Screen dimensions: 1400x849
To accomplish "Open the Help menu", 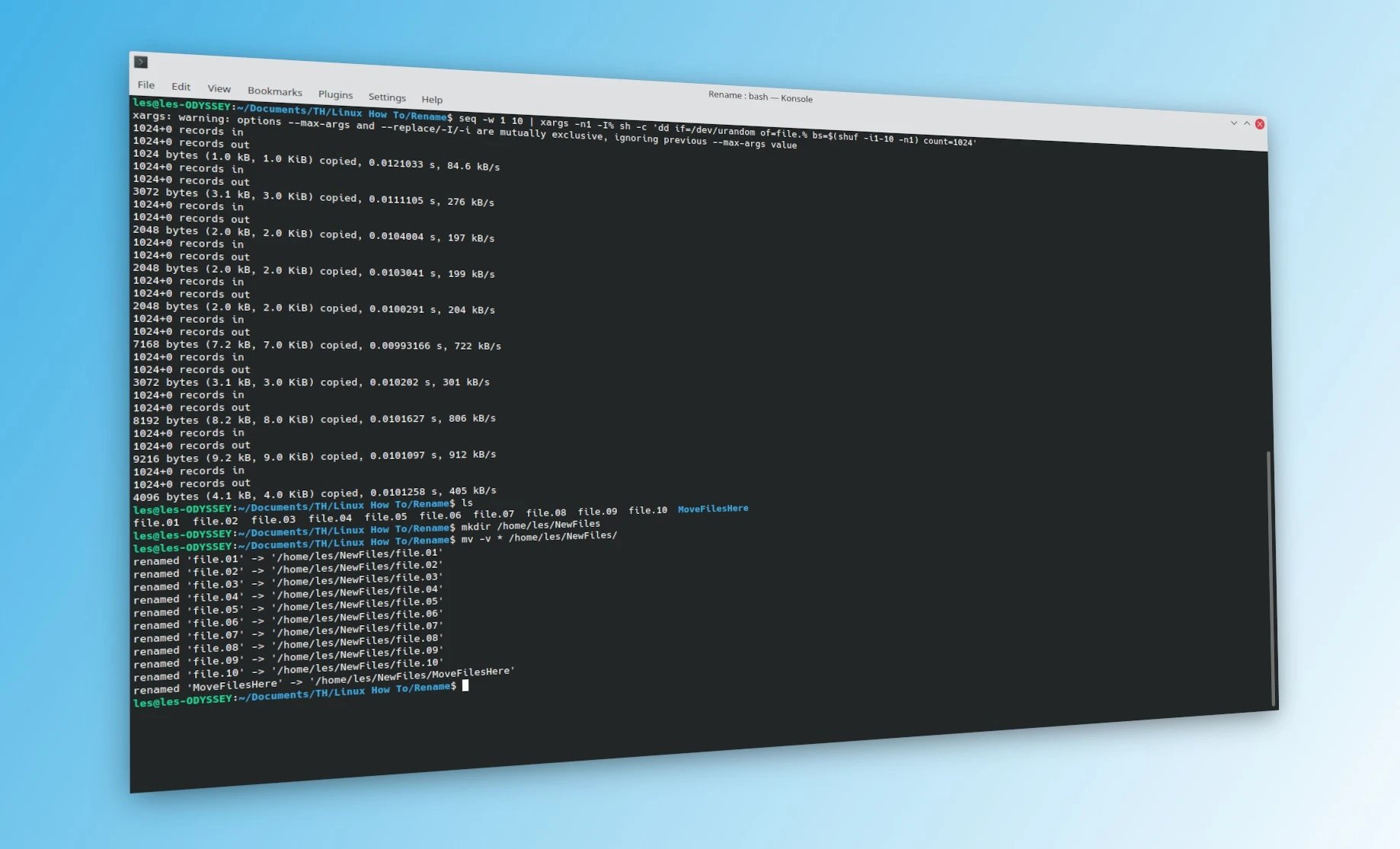I will (x=432, y=99).
